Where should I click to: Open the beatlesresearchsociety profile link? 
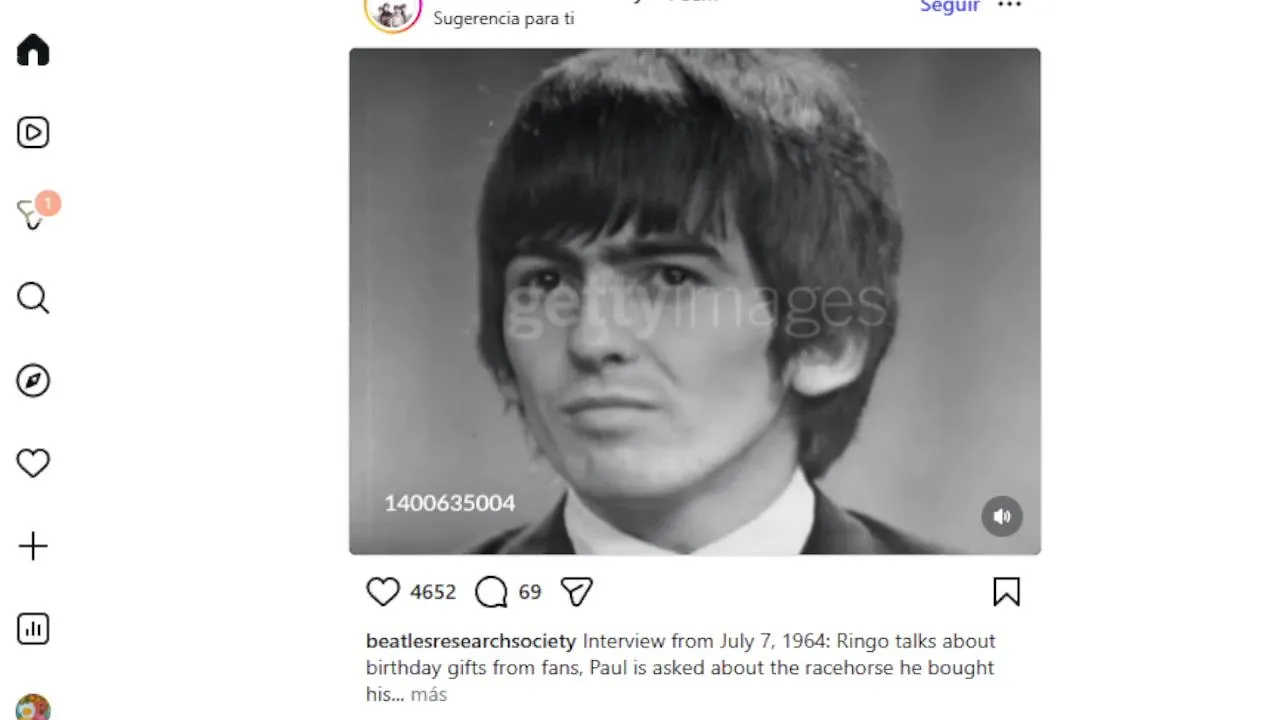click(x=471, y=641)
